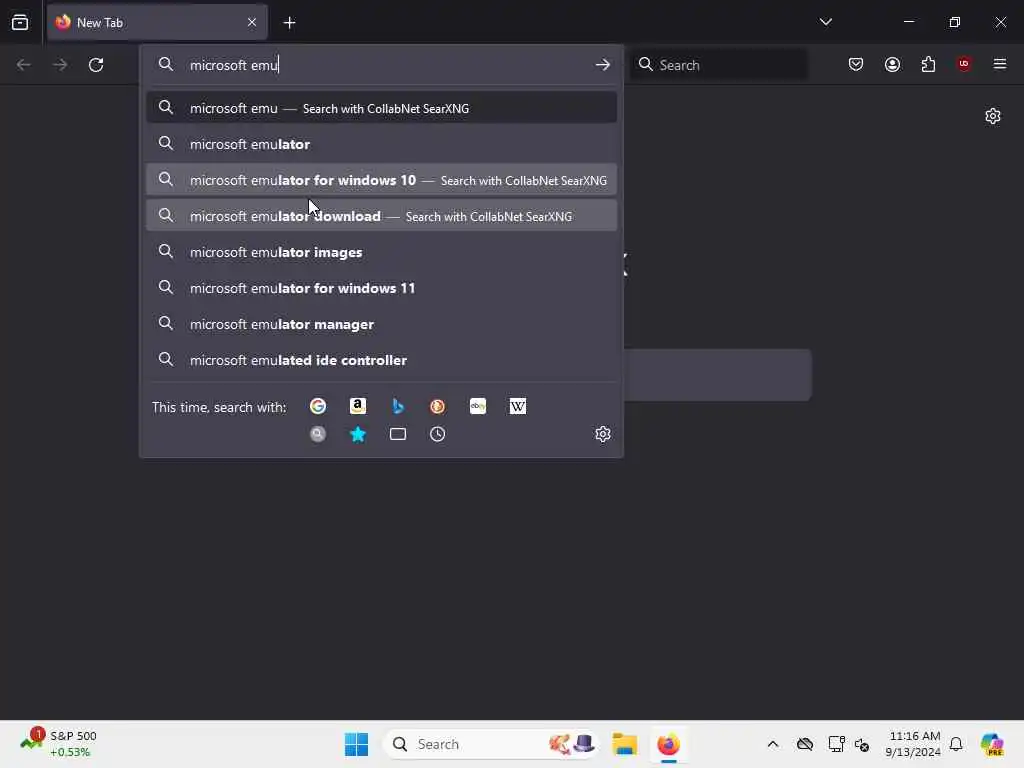Personalize New Tab with gear icon
This screenshot has height=768, width=1024.
point(992,116)
